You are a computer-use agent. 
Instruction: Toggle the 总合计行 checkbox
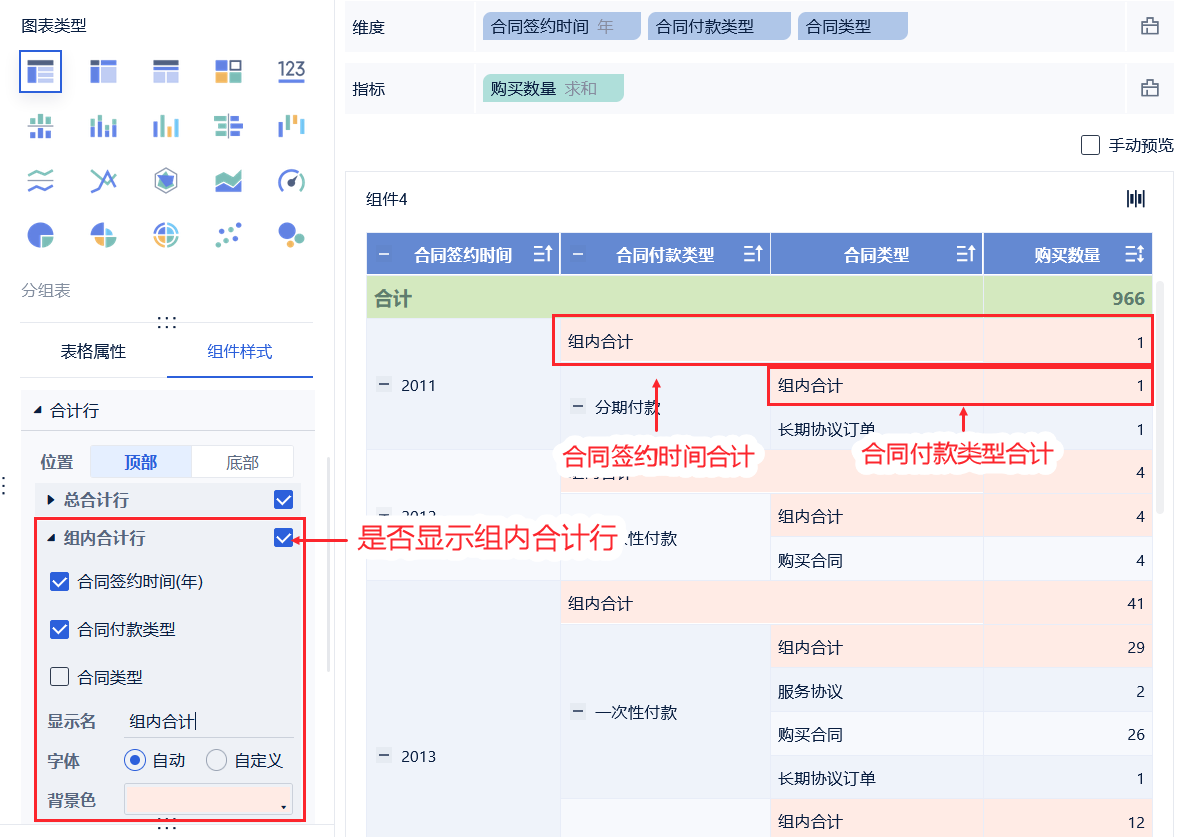(x=284, y=500)
